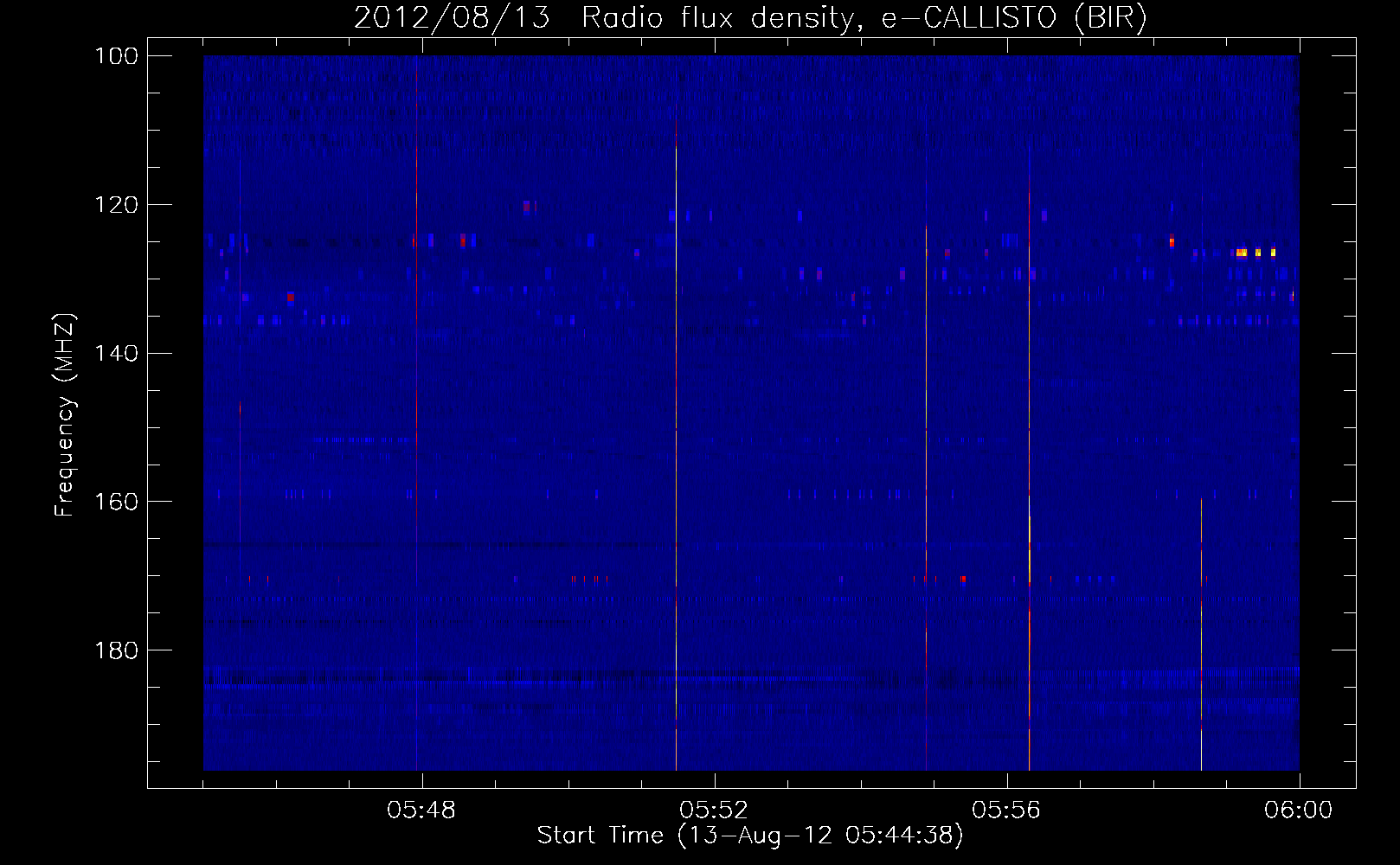Click the 05:56 time tick label
The image size is (1400, 865).
tap(1006, 811)
